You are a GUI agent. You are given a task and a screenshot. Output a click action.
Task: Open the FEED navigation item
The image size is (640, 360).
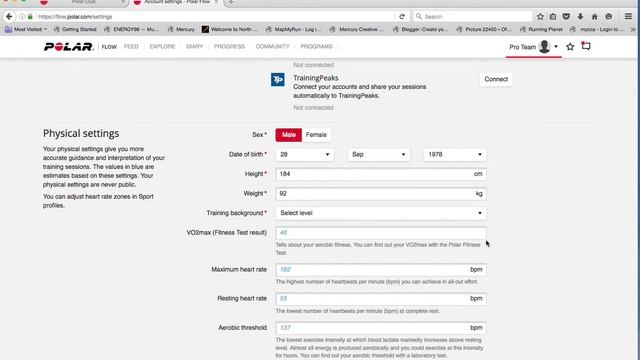click(x=131, y=47)
